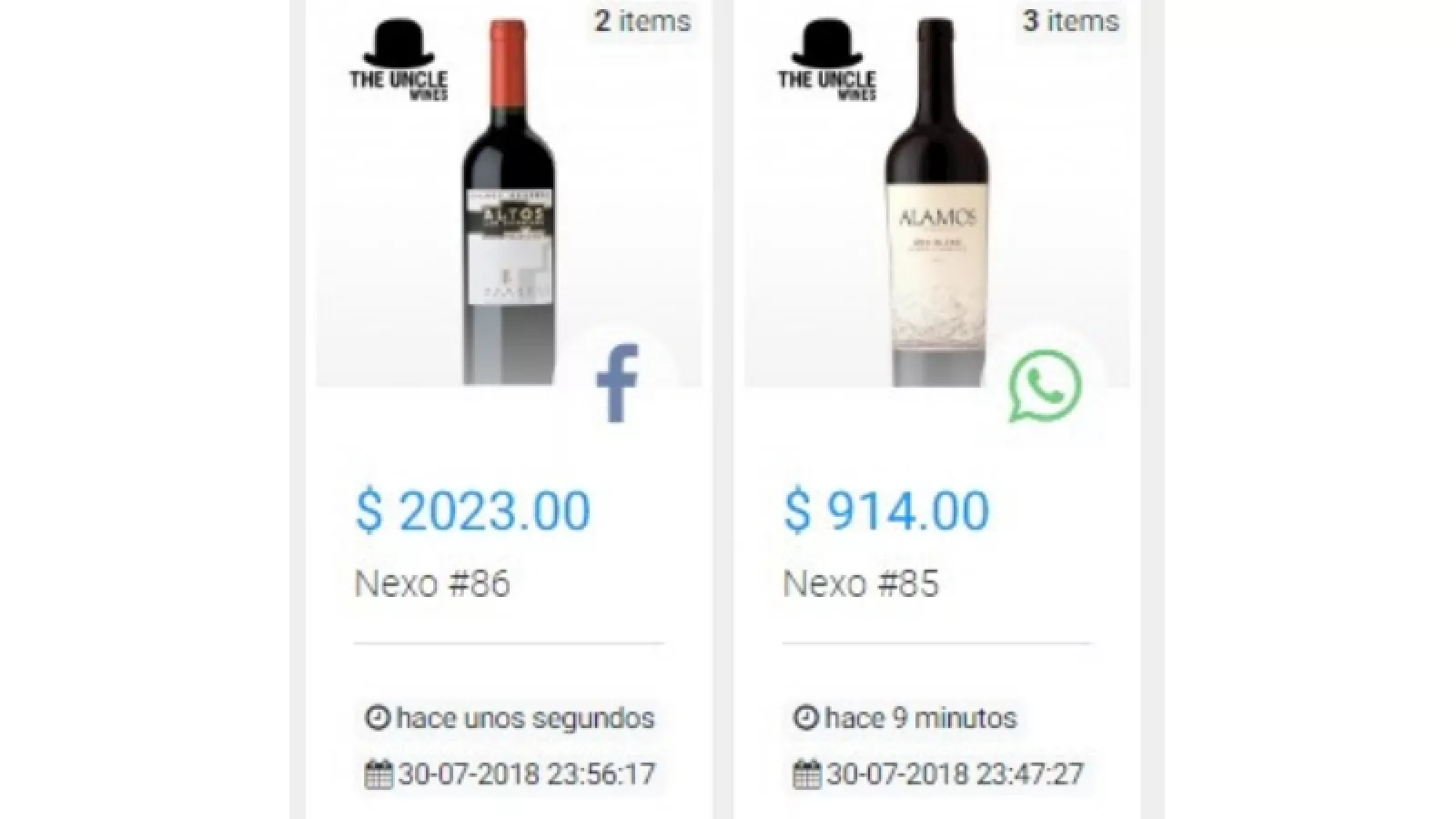Click the 'hace unos segundos' time label
Screen dimensions: 1456x819
[525, 718]
